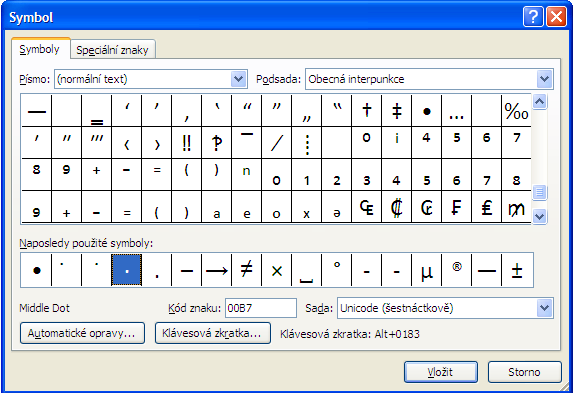This screenshot has height=393, width=573.
Task: Click the symbol grid scrollbar thumb
Action: 540,192
